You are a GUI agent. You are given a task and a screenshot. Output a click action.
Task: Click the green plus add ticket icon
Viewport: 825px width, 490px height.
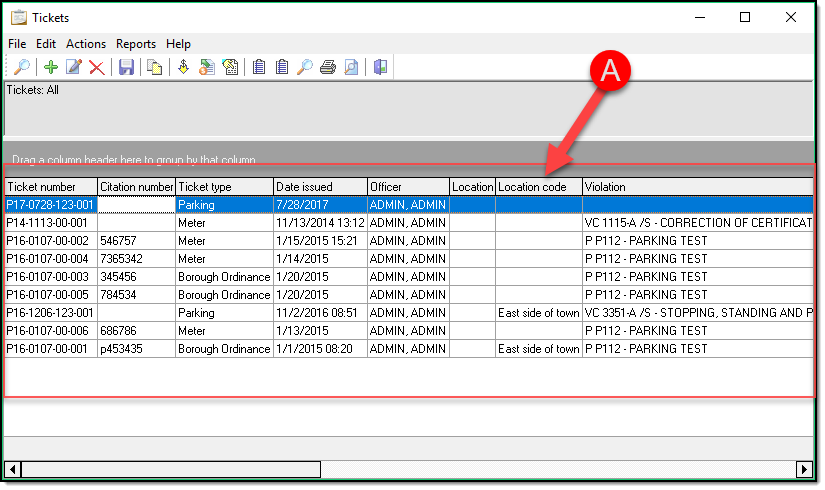pyautogui.click(x=51, y=68)
